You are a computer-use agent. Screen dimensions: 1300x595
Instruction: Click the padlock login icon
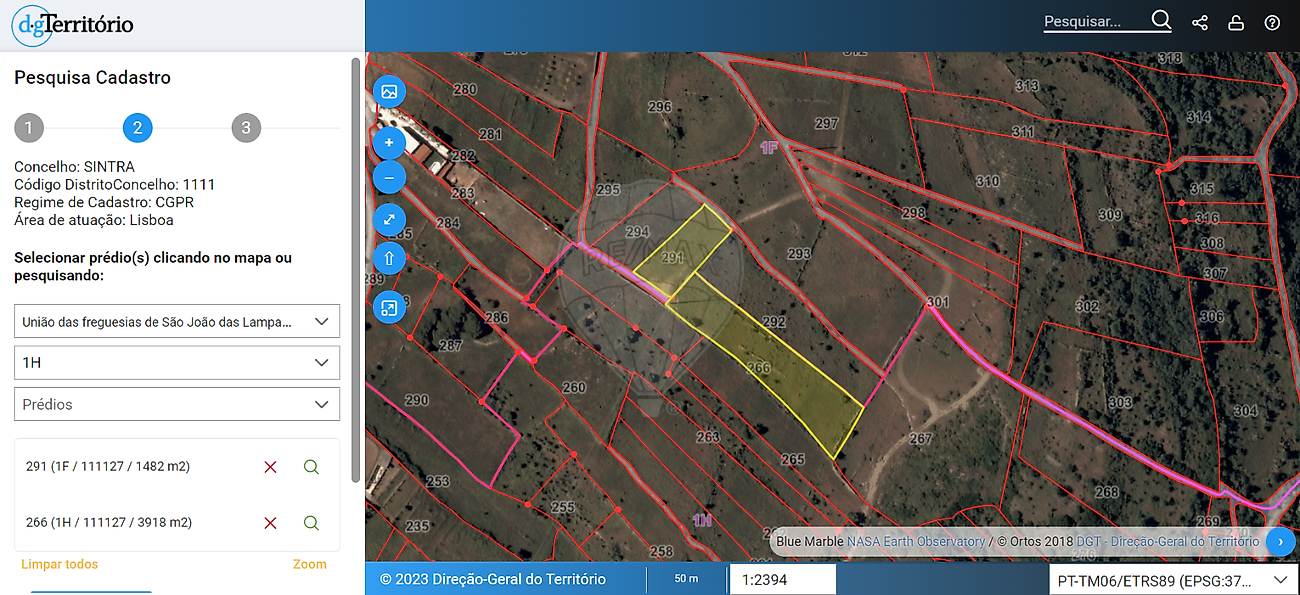click(x=1236, y=23)
